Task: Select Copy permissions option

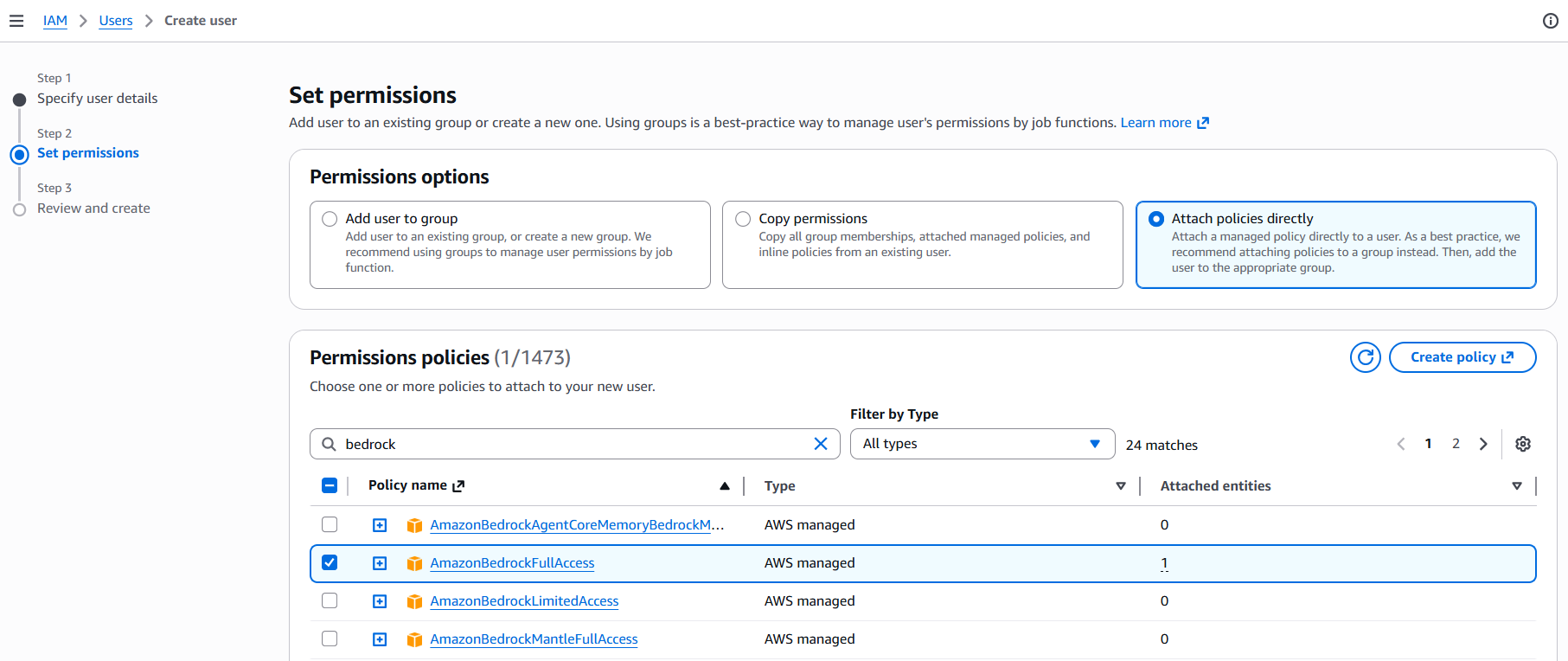Action: tap(743, 219)
